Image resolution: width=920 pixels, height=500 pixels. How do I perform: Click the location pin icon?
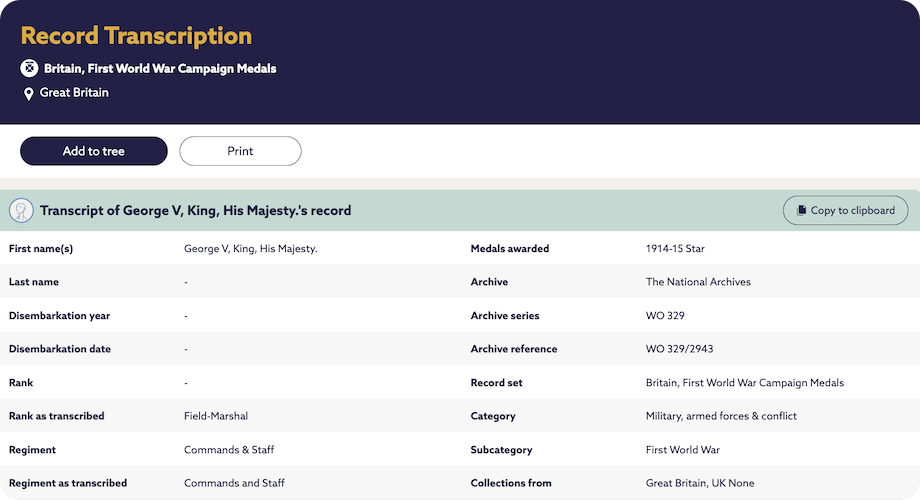click(29, 94)
